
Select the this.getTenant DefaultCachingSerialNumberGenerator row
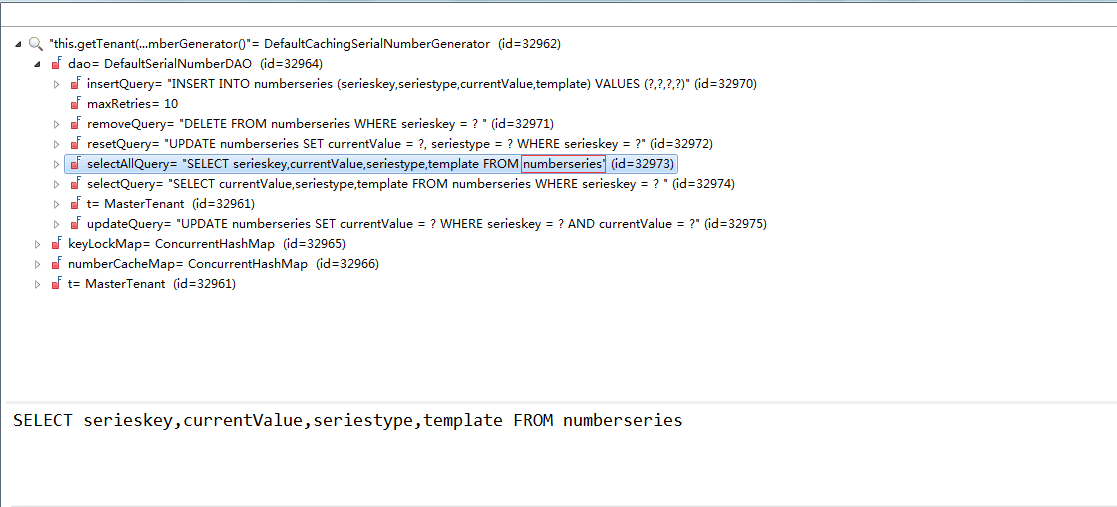[305, 44]
